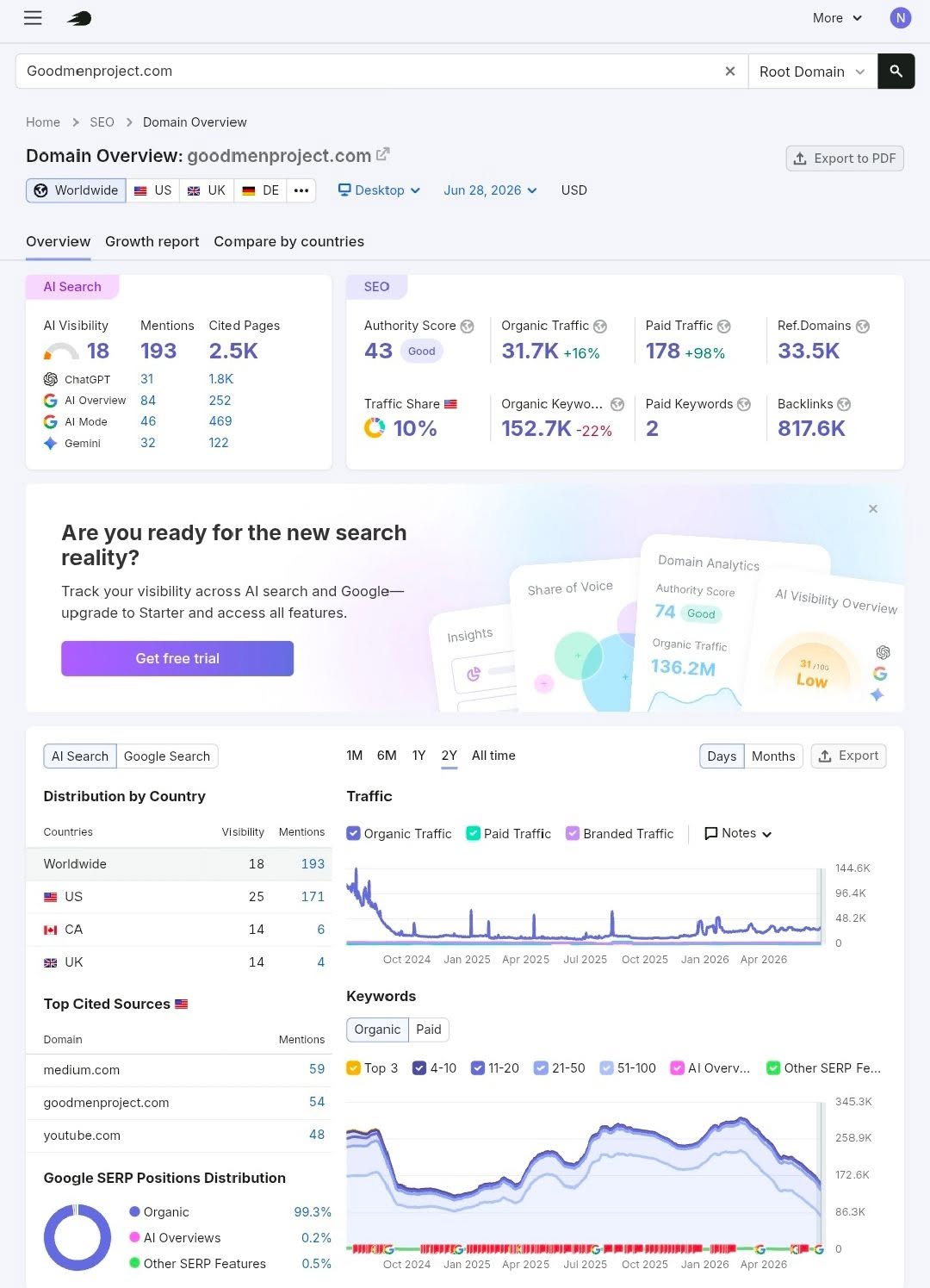Open the SEO breadcrumb link
The height and width of the screenshot is (1288, 930).
(102, 122)
